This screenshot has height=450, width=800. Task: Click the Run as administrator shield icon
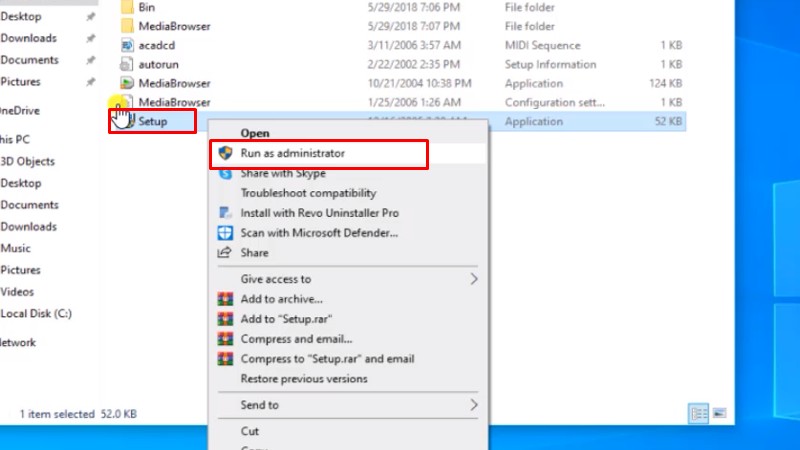click(225, 153)
